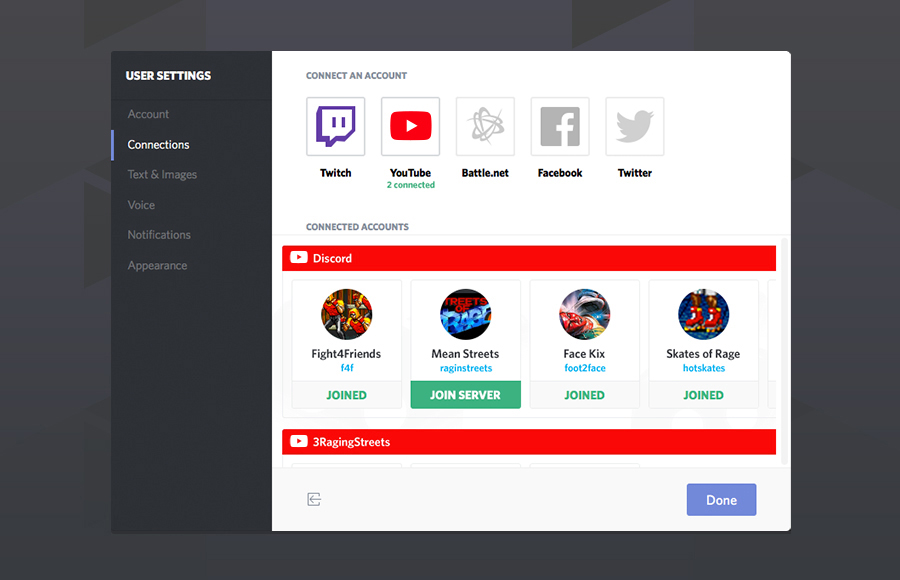Click the Face Kix server avatar

(x=584, y=315)
